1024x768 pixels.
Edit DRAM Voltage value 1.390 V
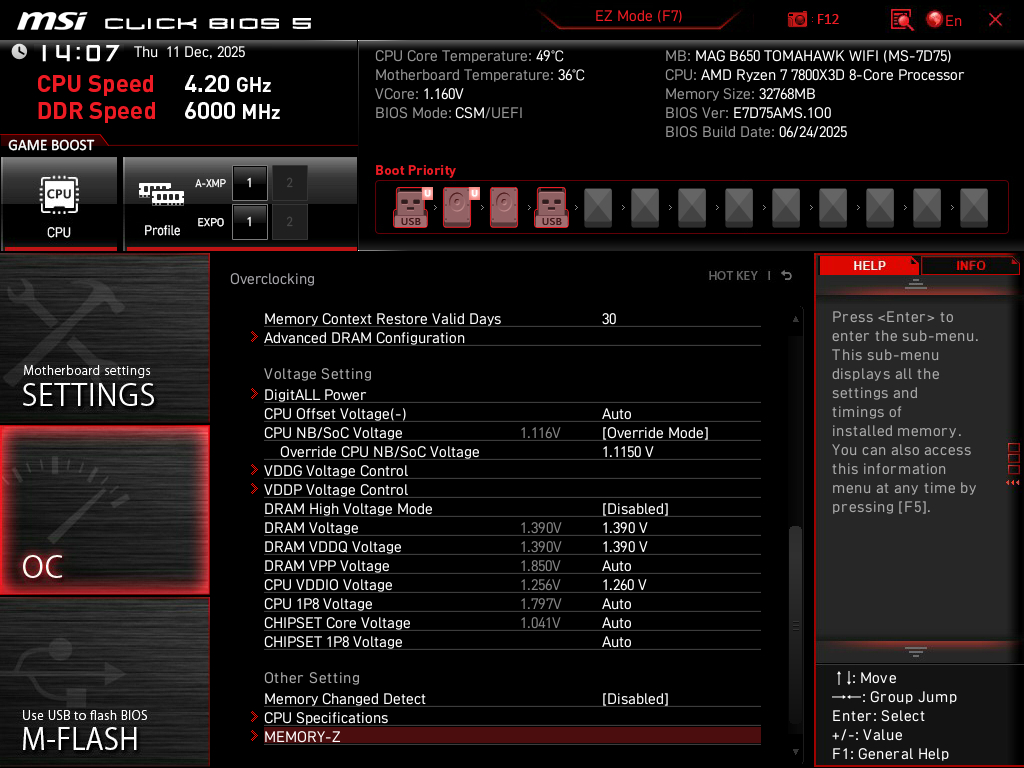pos(624,527)
